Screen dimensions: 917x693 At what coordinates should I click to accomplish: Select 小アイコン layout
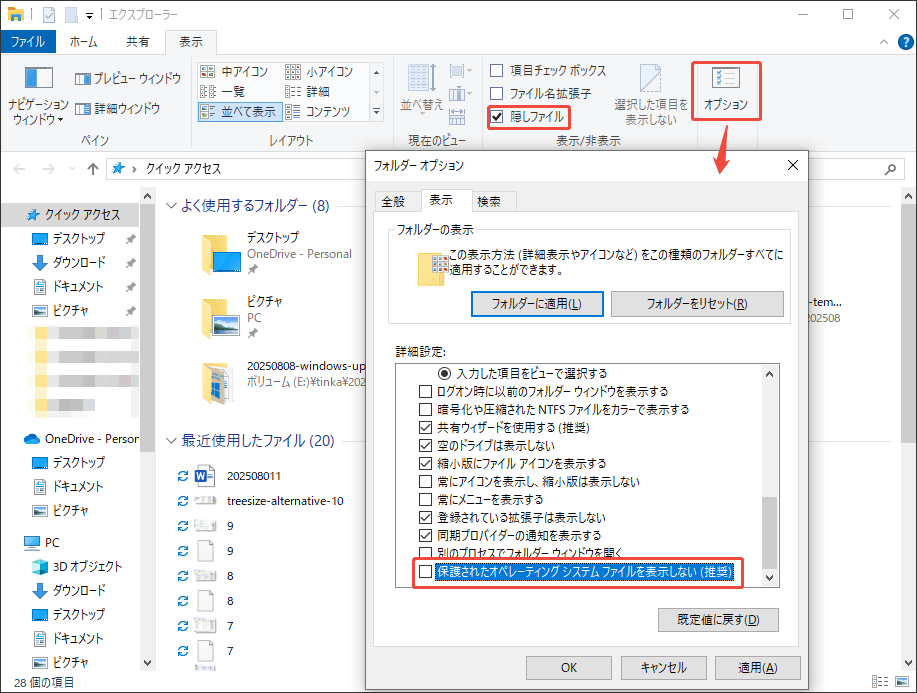pos(319,71)
